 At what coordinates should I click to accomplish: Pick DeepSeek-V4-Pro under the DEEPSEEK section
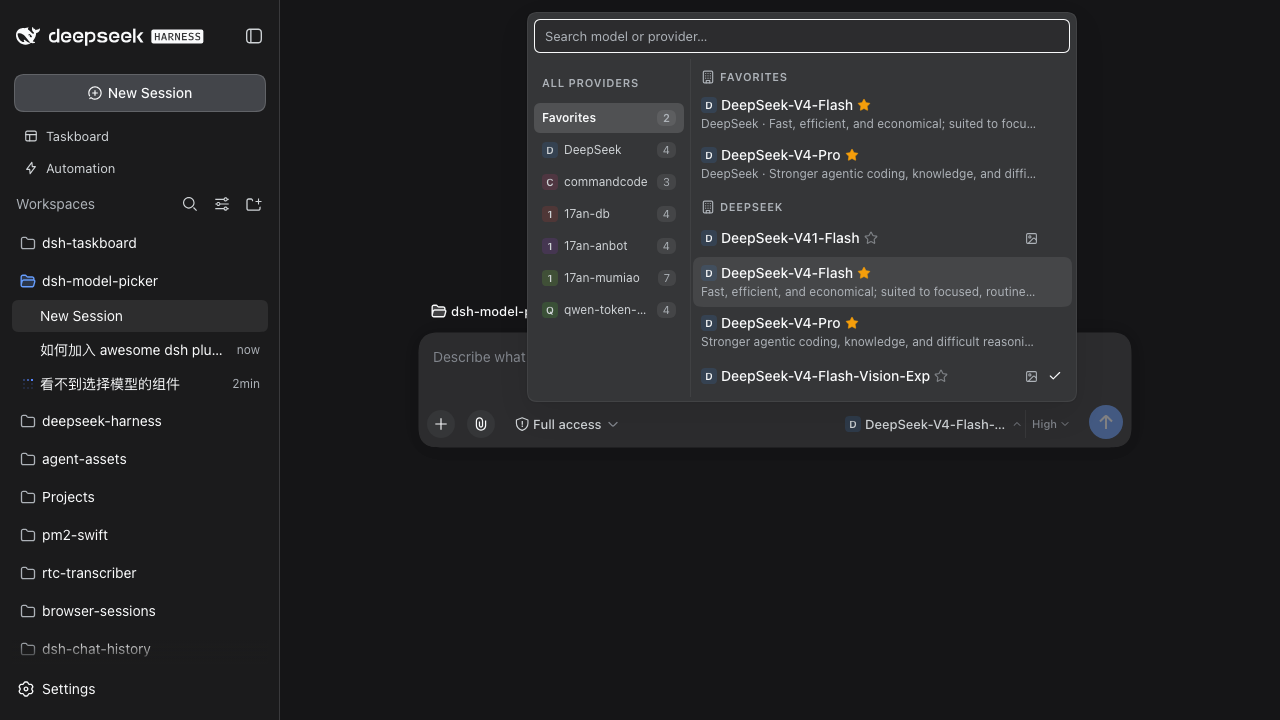click(x=882, y=332)
